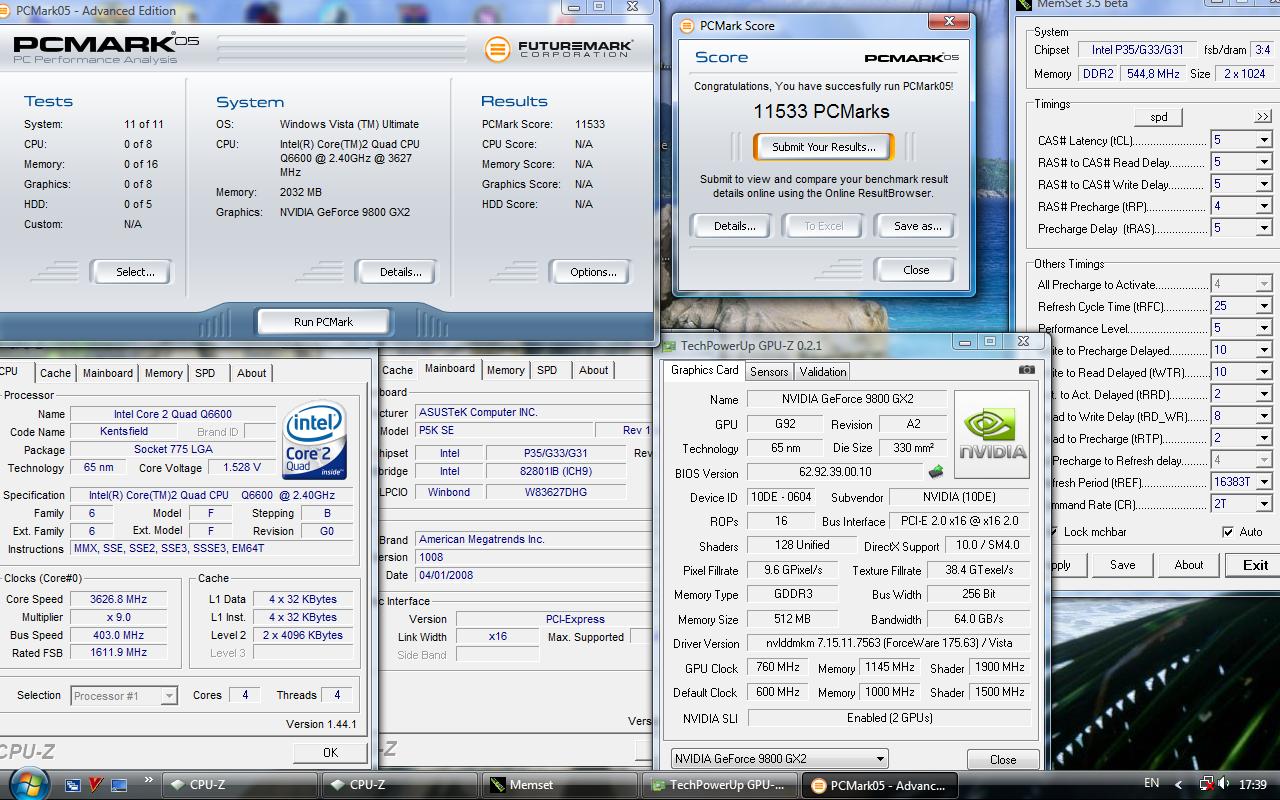
Task: Click the Core Speed 3626.8 MHz field
Action: point(119,599)
